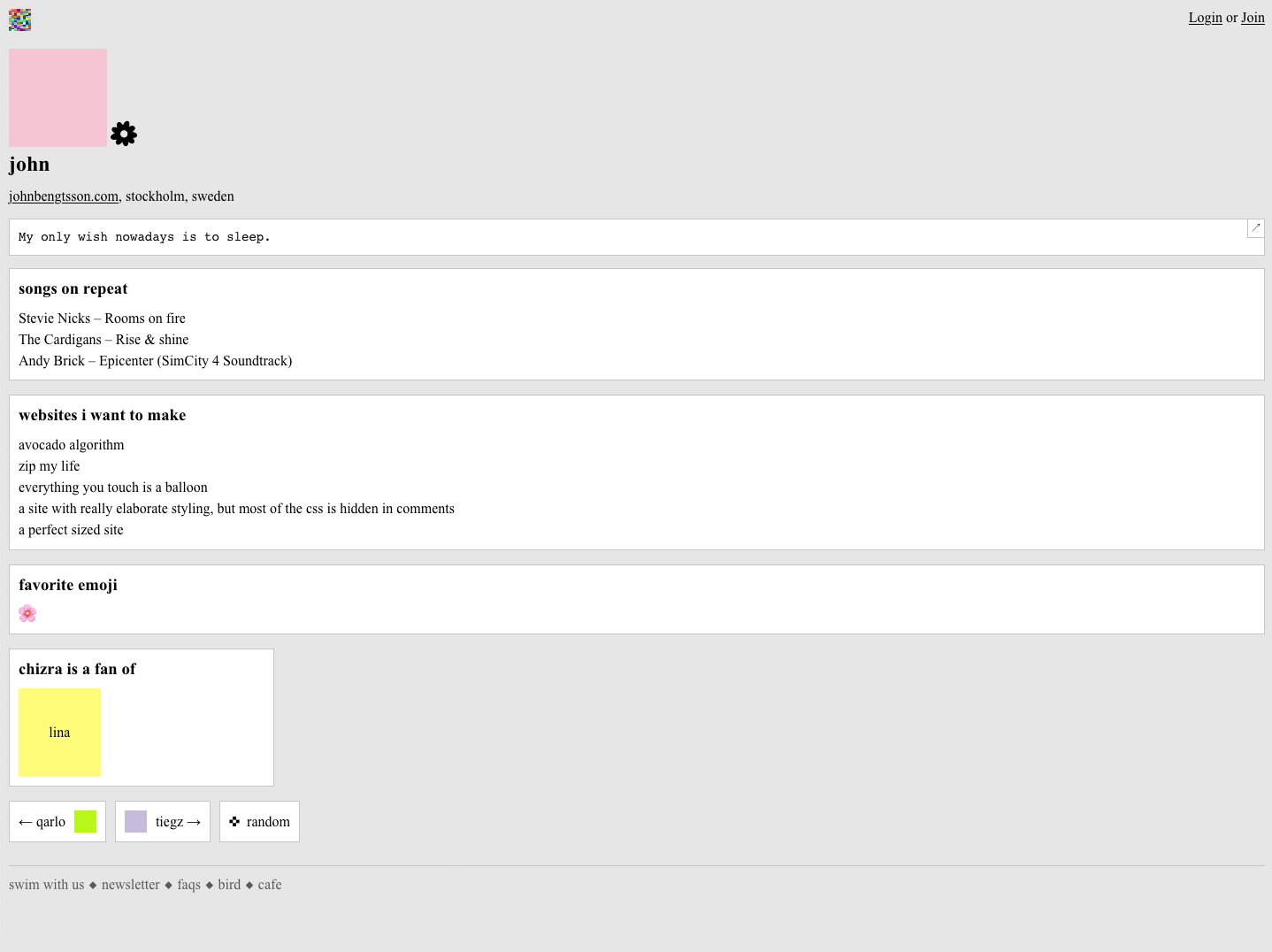Click the bird footer link
The image size is (1272, 952).
[229, 885]
